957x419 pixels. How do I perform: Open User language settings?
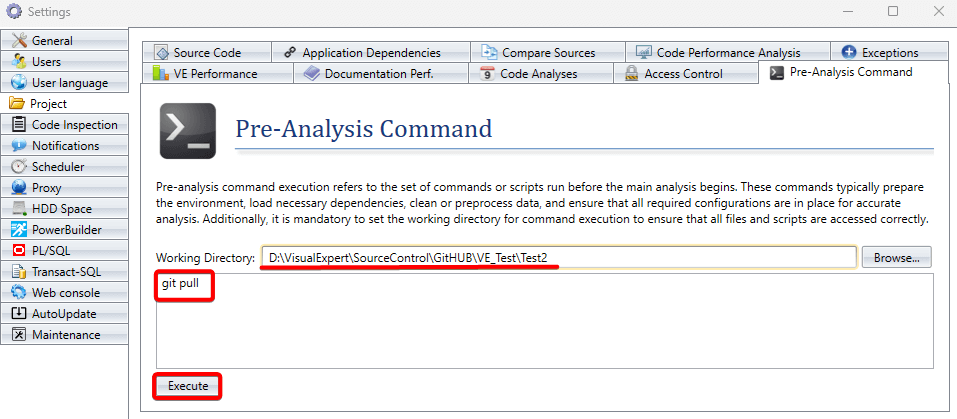point(64,83)
